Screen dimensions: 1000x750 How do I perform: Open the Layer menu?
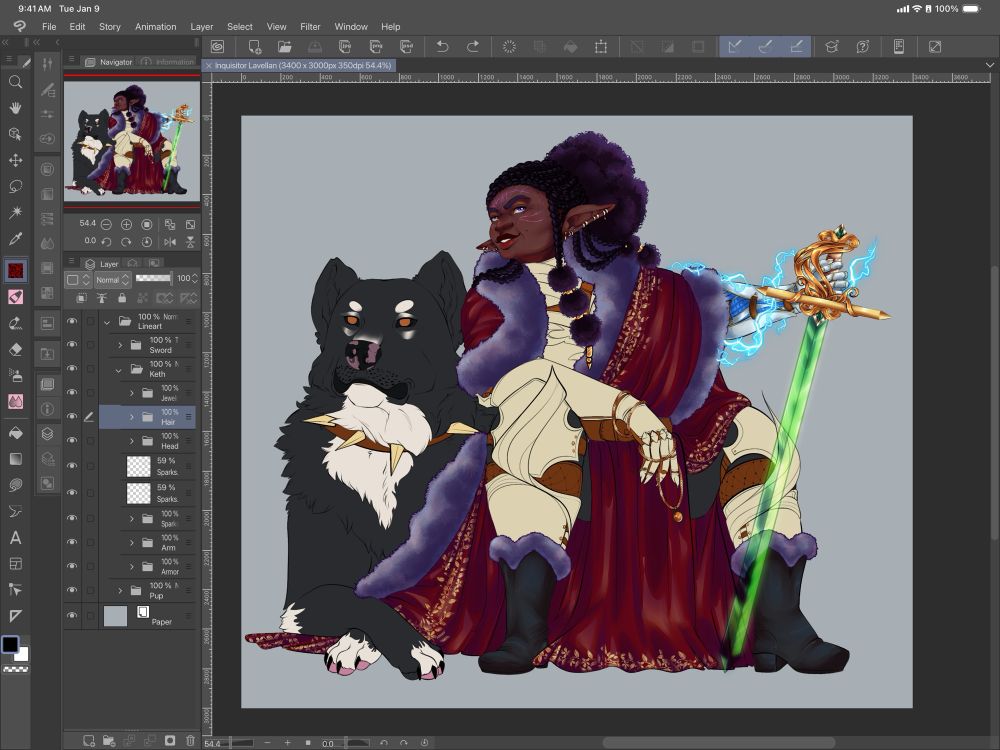point(202,27)
